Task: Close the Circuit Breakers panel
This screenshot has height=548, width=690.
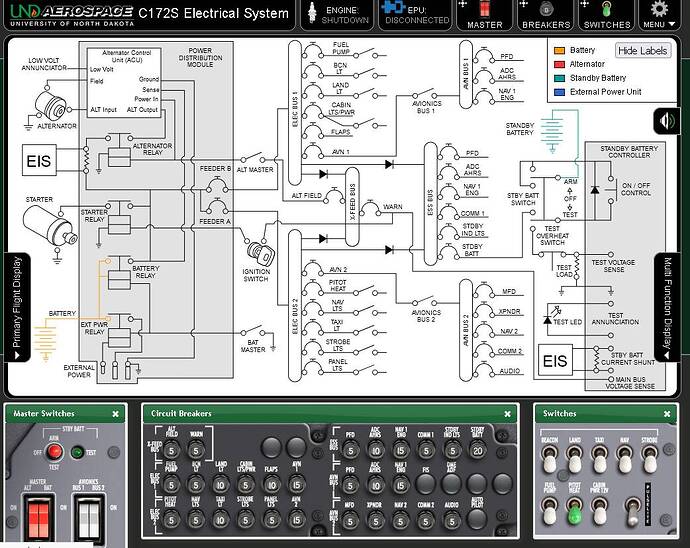Action: 509,413
